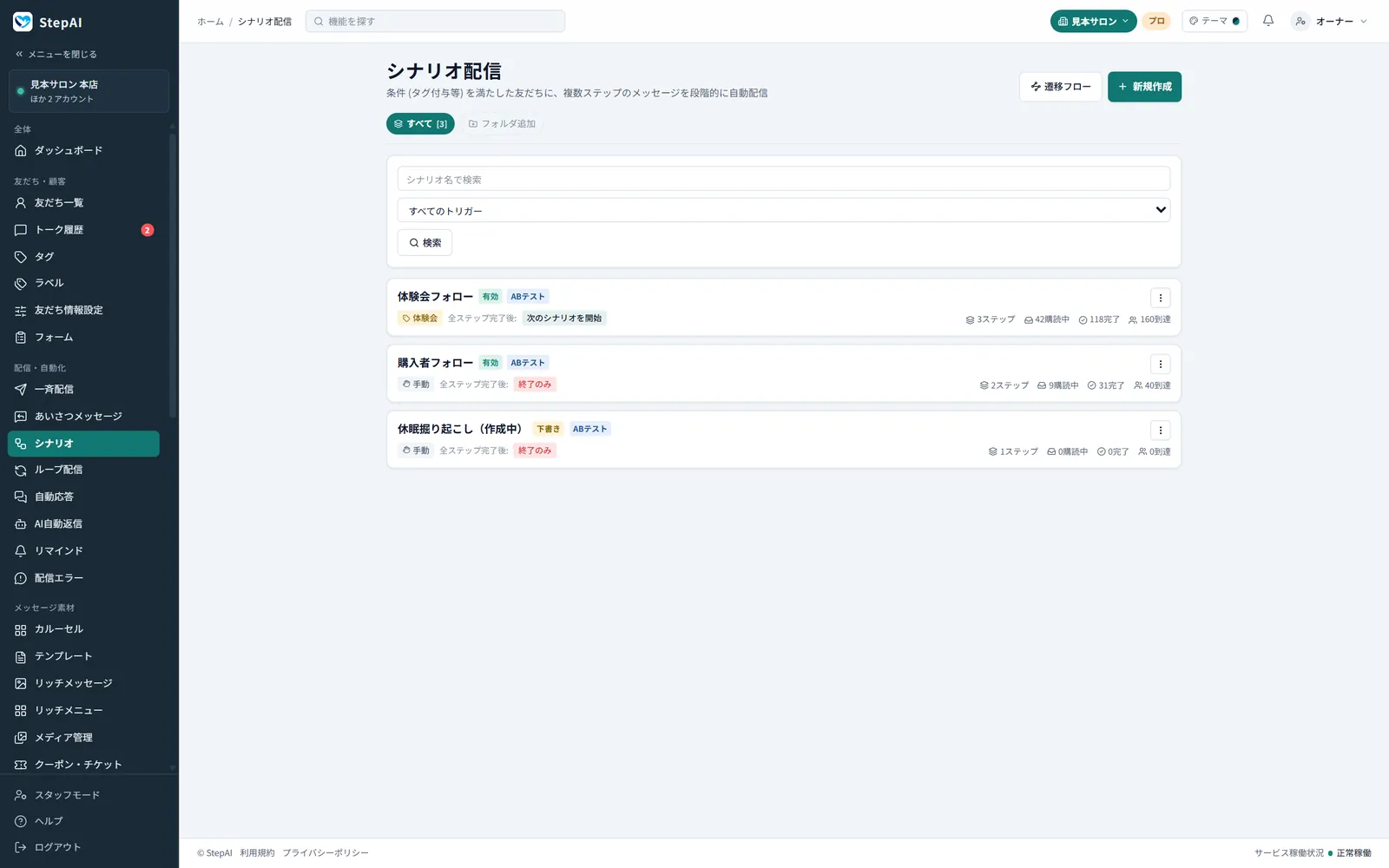Collapse sidebar with メニューを閉じる
This screenshot has height=868, width=1389.
56,54
